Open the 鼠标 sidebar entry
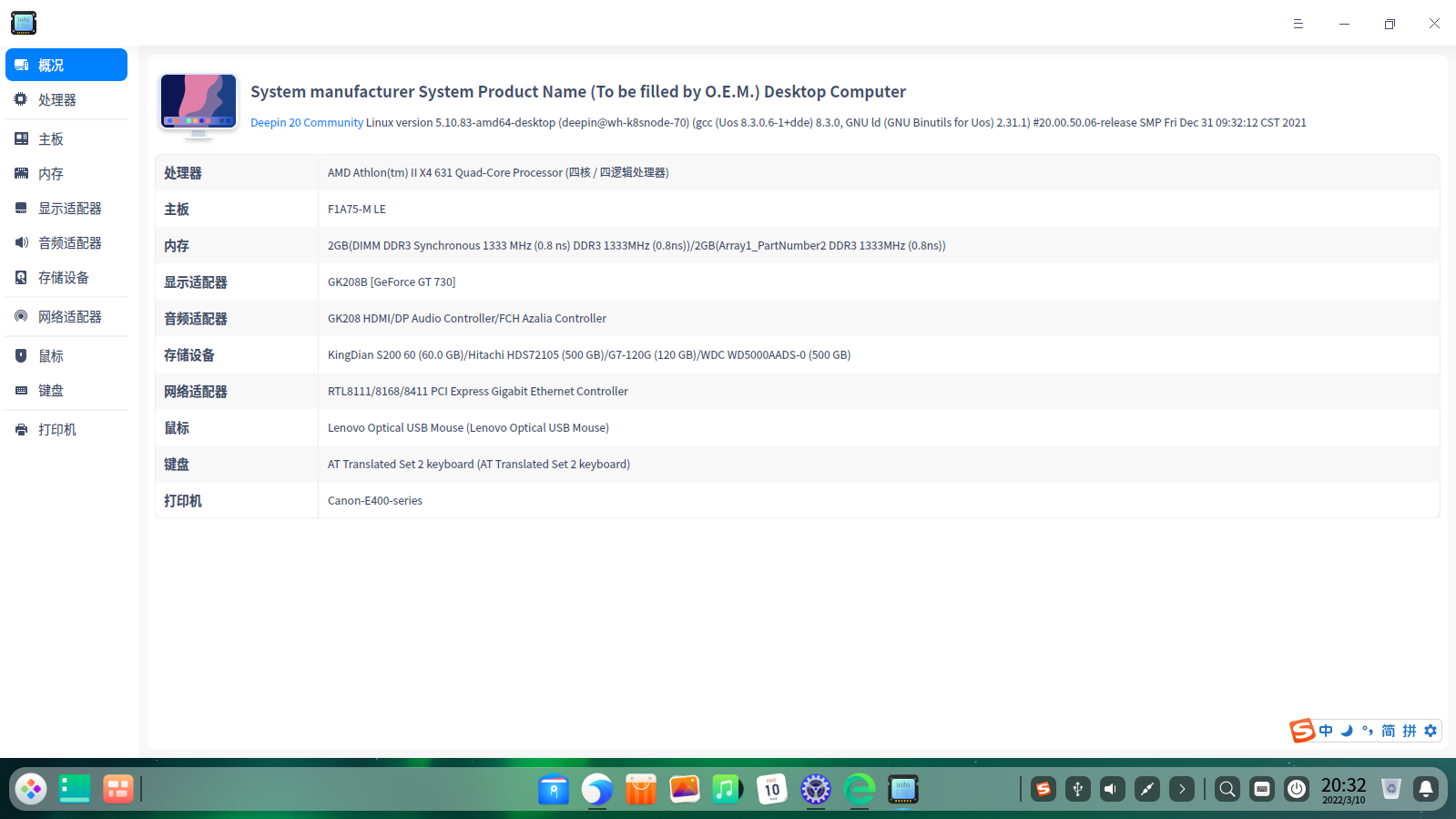Screen dimensions: 1456x819 coord(66,355)
